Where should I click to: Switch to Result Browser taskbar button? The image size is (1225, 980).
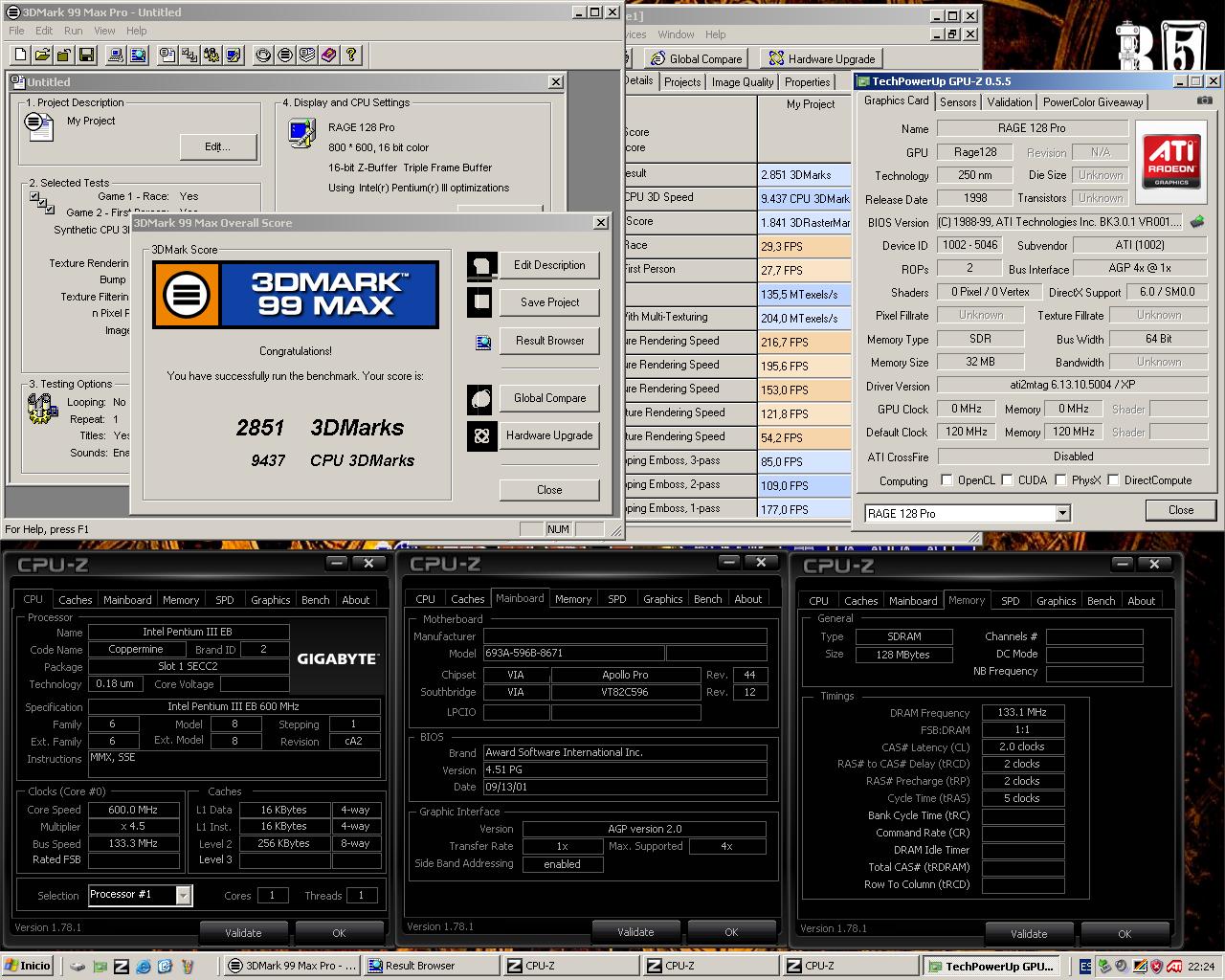click(x=430, y=966)
